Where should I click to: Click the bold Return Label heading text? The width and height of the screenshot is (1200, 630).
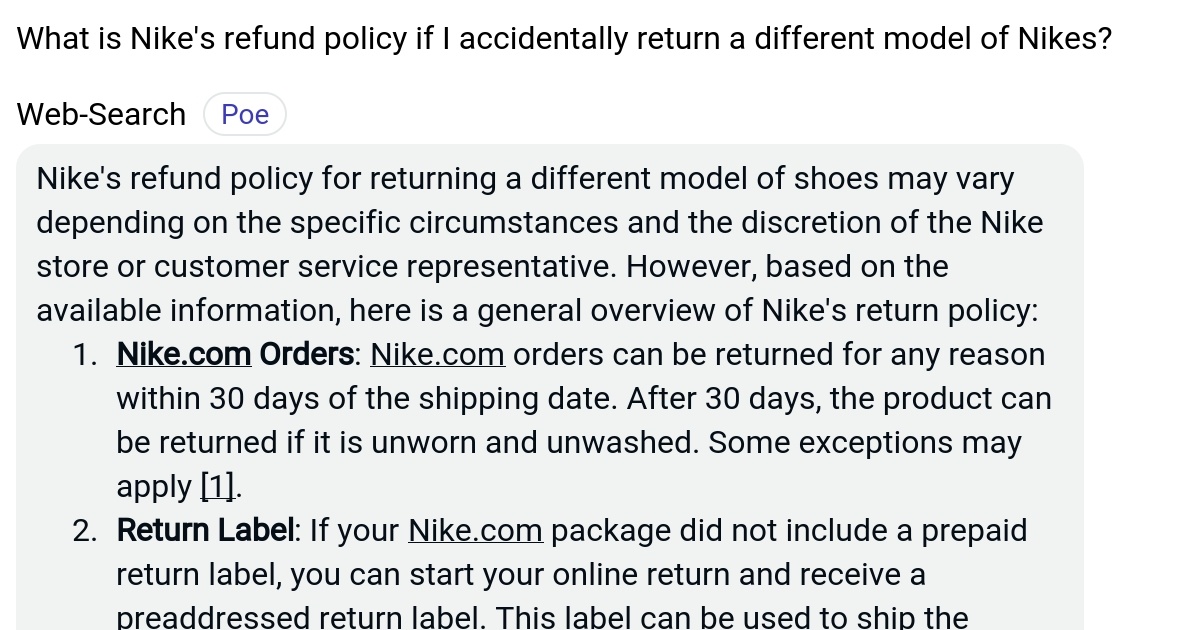[204, 530]
